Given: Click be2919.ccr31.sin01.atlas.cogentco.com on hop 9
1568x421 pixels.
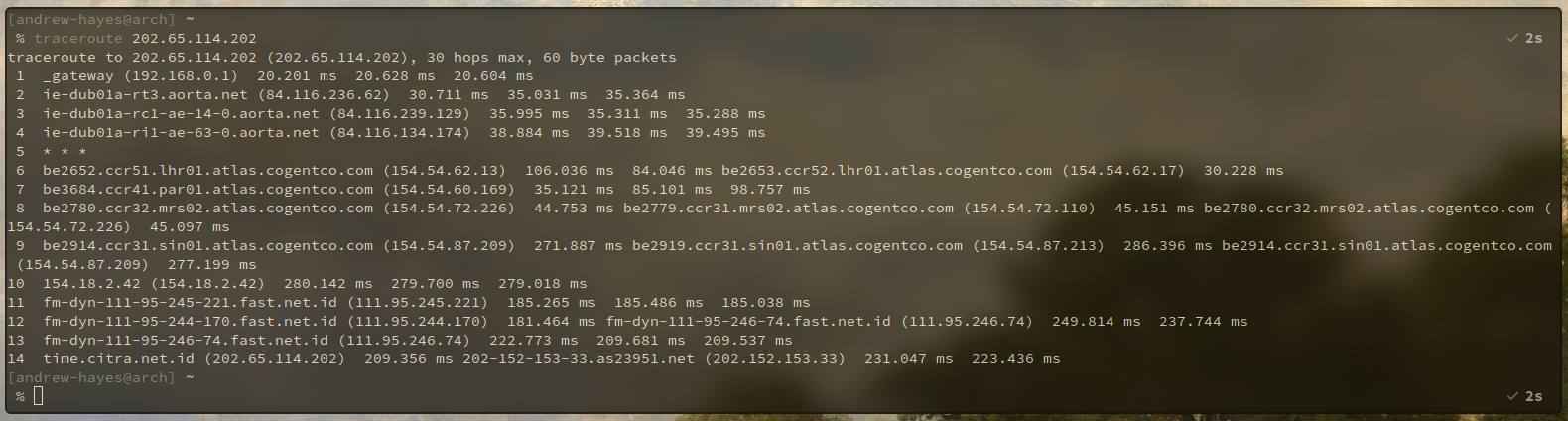Looking at the screenshot, I should [797, 245].
